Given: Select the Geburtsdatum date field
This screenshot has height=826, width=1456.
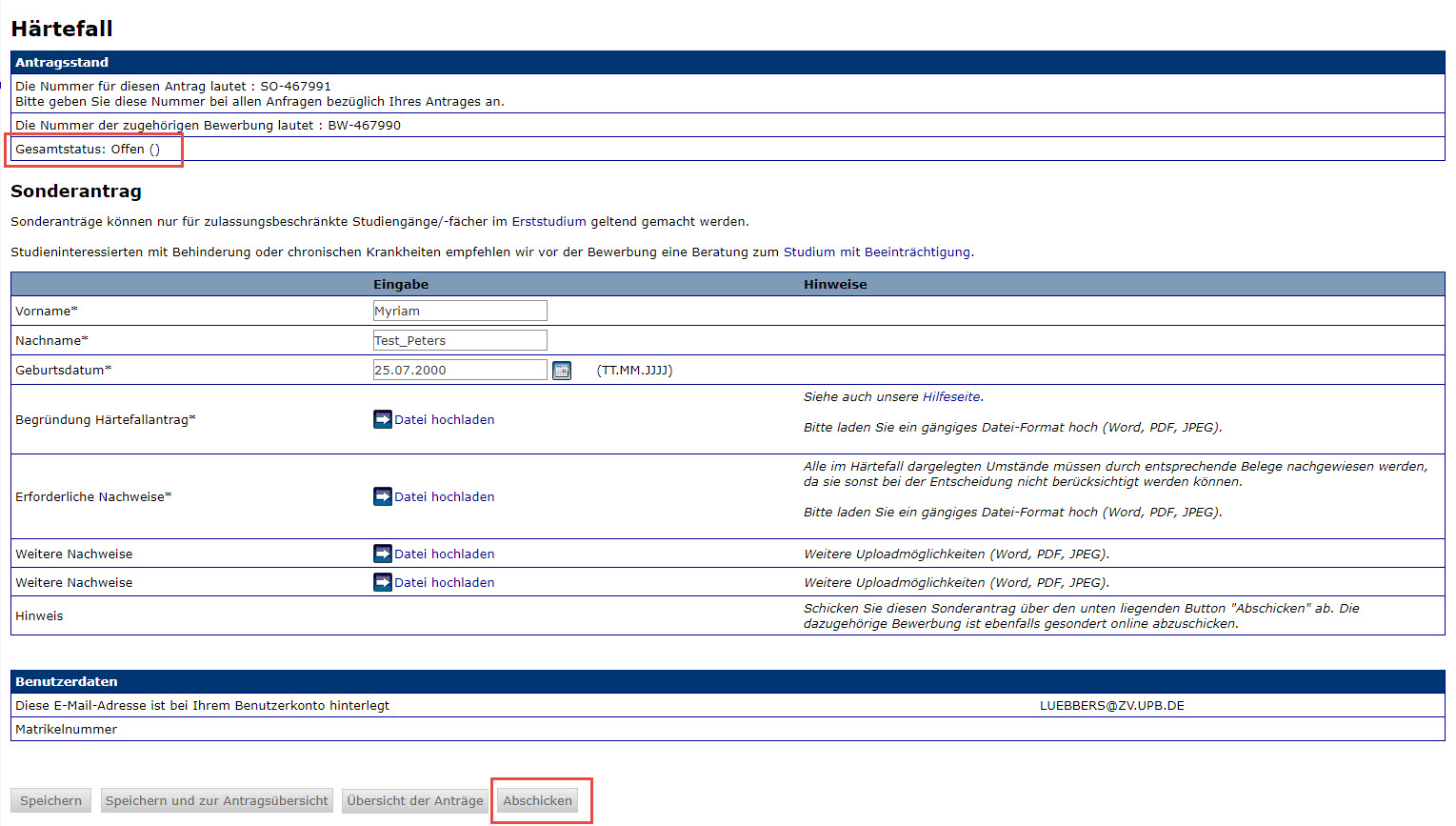Looking at the screenshot, I should pyautogui.click(x=460, y=370).
